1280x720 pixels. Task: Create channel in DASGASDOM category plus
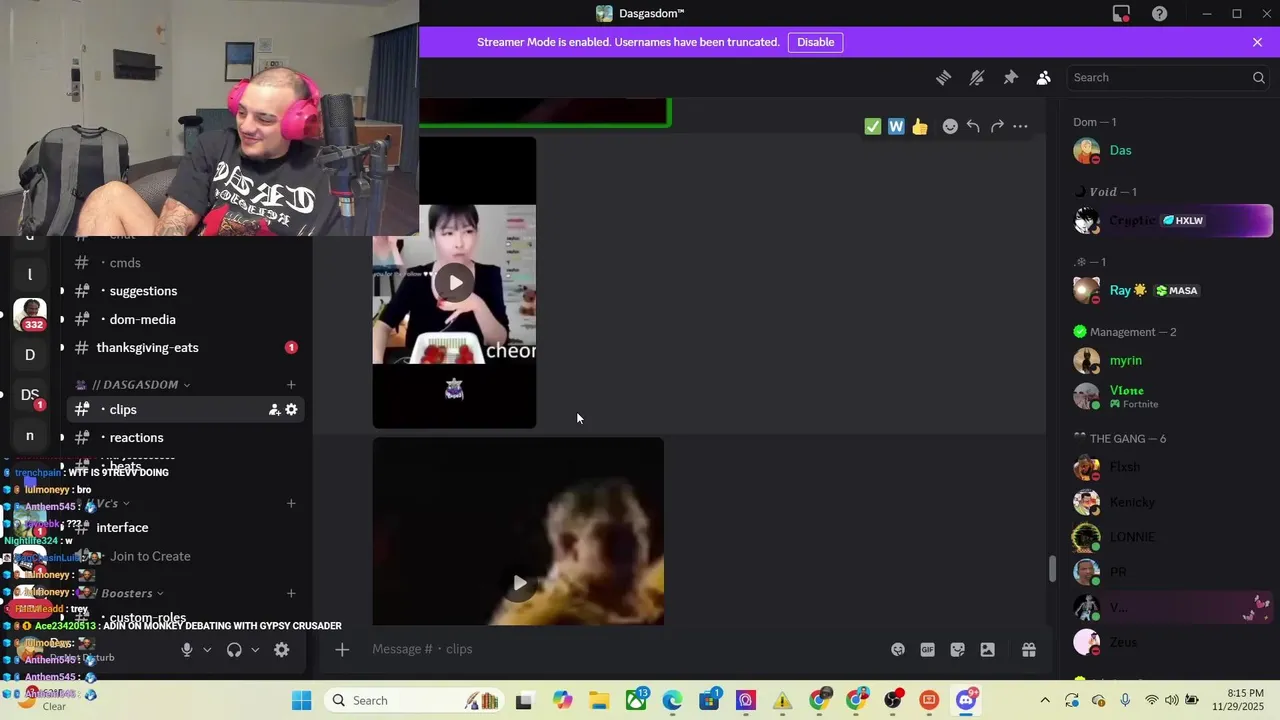(x=291, y=384)
